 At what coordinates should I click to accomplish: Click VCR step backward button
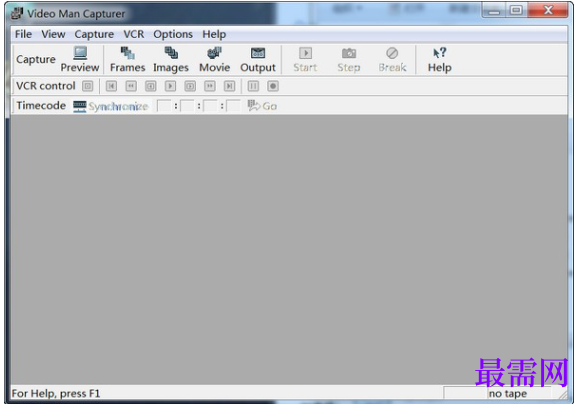[x=150, y=86]
